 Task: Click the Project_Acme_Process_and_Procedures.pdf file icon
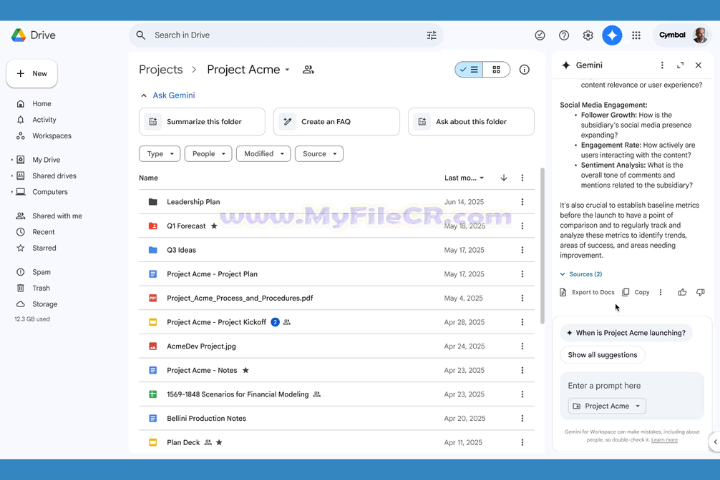click(153, 298)
